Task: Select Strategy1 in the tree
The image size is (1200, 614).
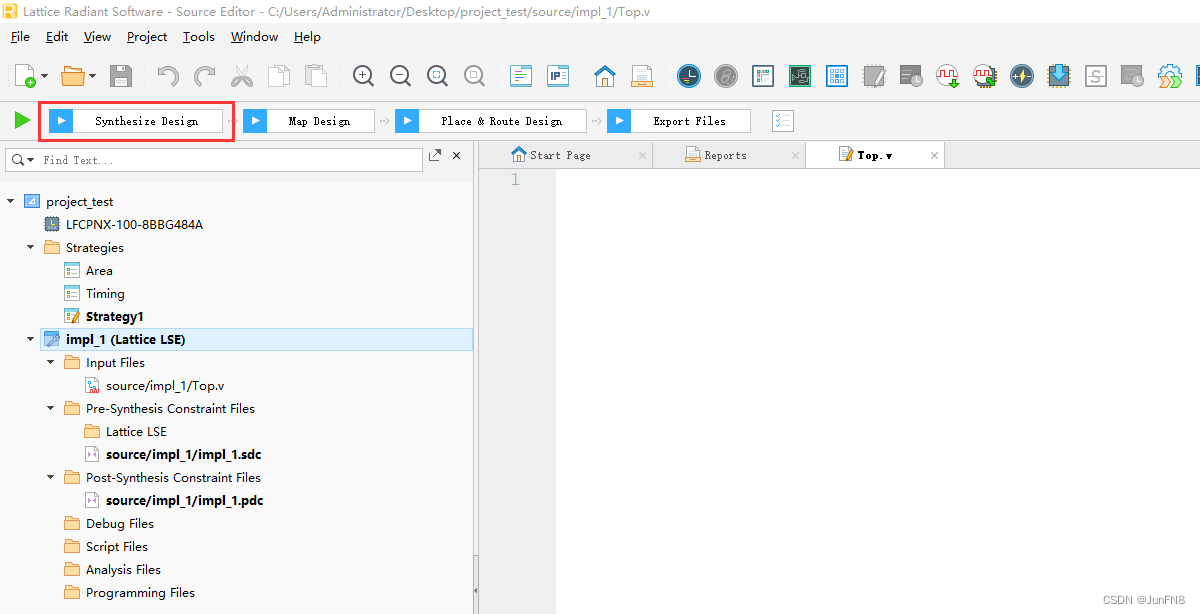Action: tap(114, 316)
